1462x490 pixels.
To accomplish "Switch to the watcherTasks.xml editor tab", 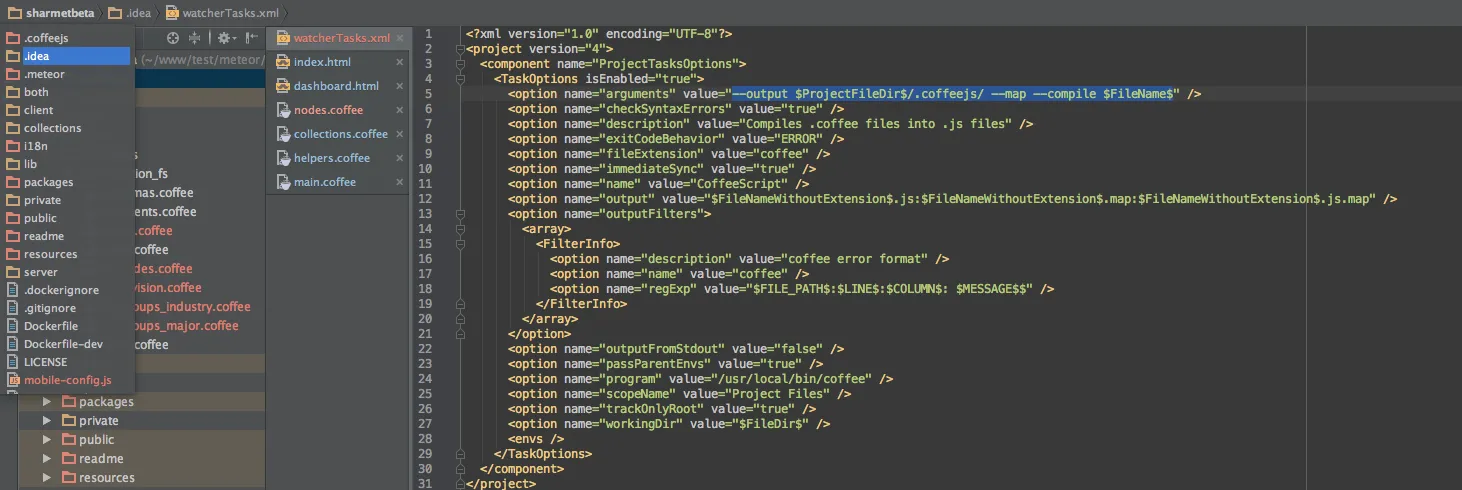I will coord(337,38).
